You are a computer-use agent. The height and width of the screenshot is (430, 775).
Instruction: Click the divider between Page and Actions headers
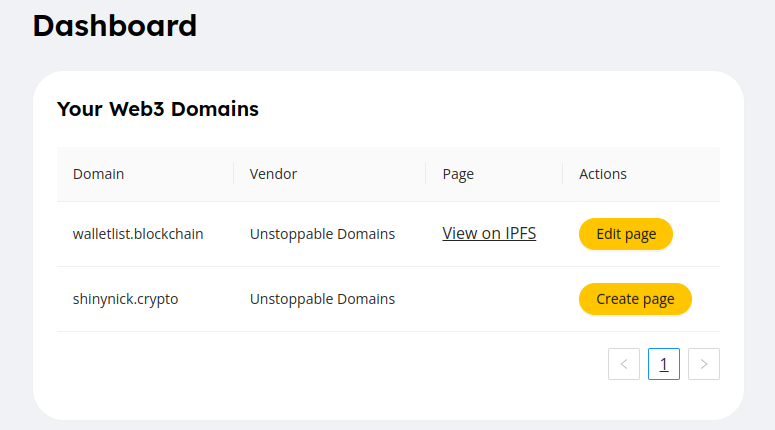[x=563, y=174]
